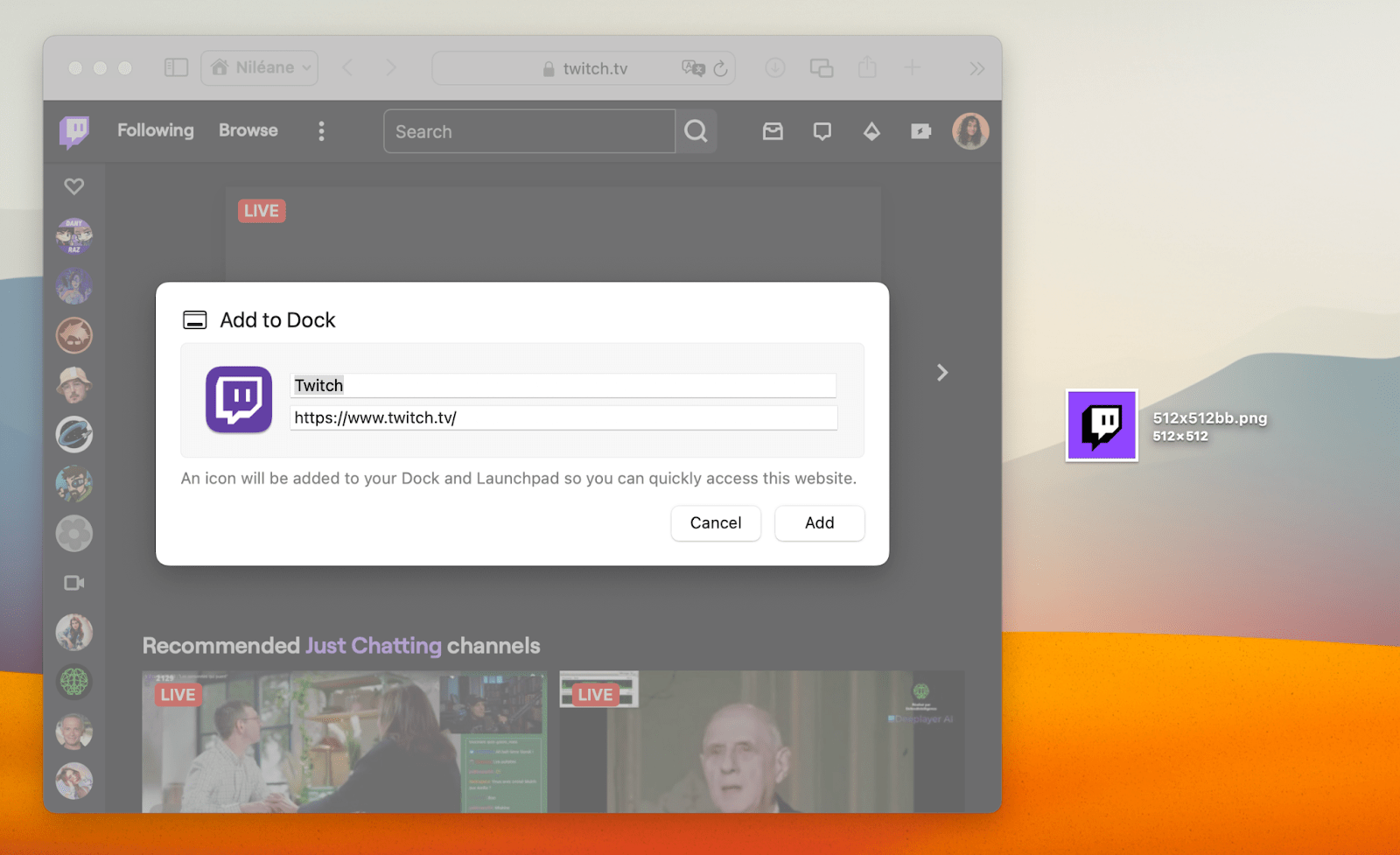
Task: Click the Twitch search box
Action: pos(529,131)
